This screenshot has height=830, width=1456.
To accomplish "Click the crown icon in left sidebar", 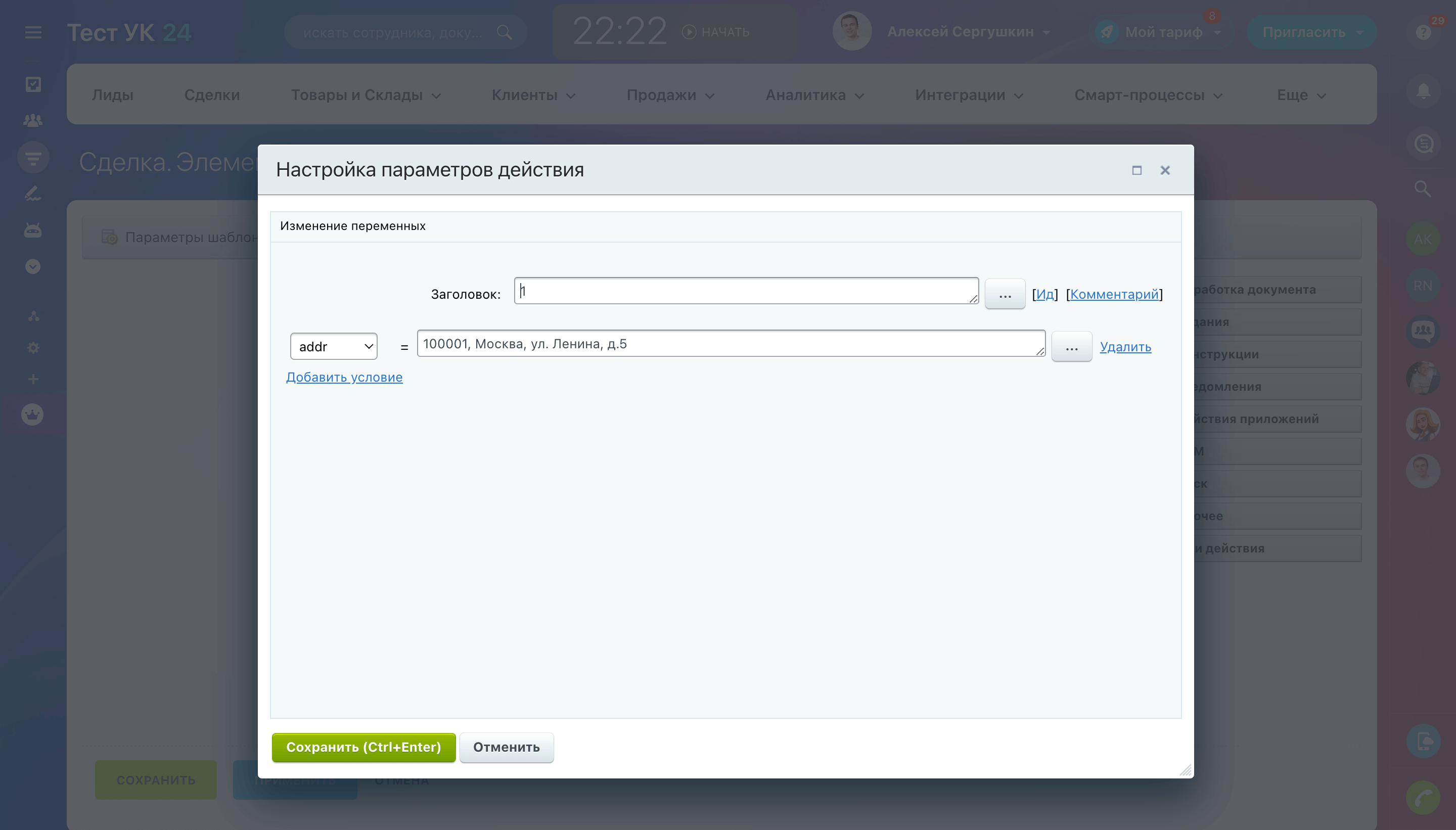I will (x=32, y=414).
